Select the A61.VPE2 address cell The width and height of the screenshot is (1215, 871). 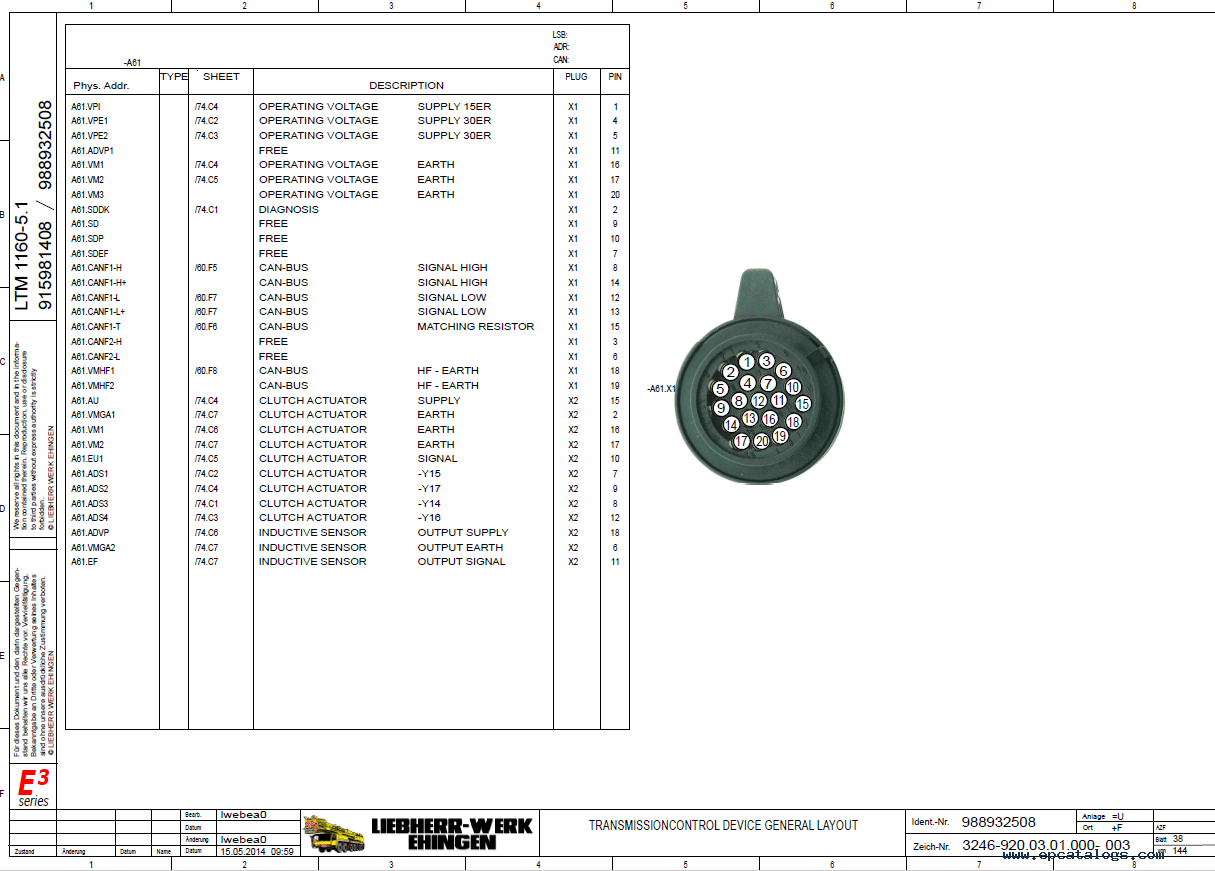point(89,136)
